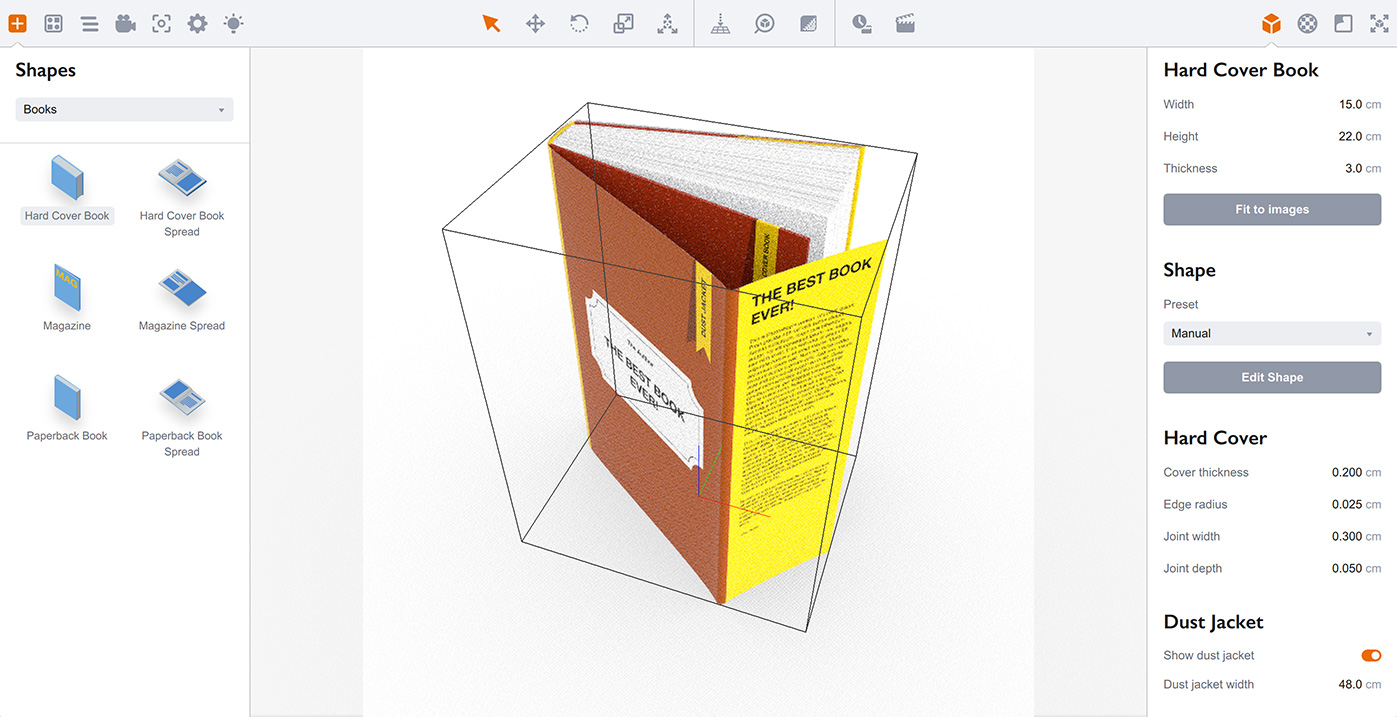1397x717 pixels.
Task: Open the orange cube object properties tab
Action: coord(1271,23)
